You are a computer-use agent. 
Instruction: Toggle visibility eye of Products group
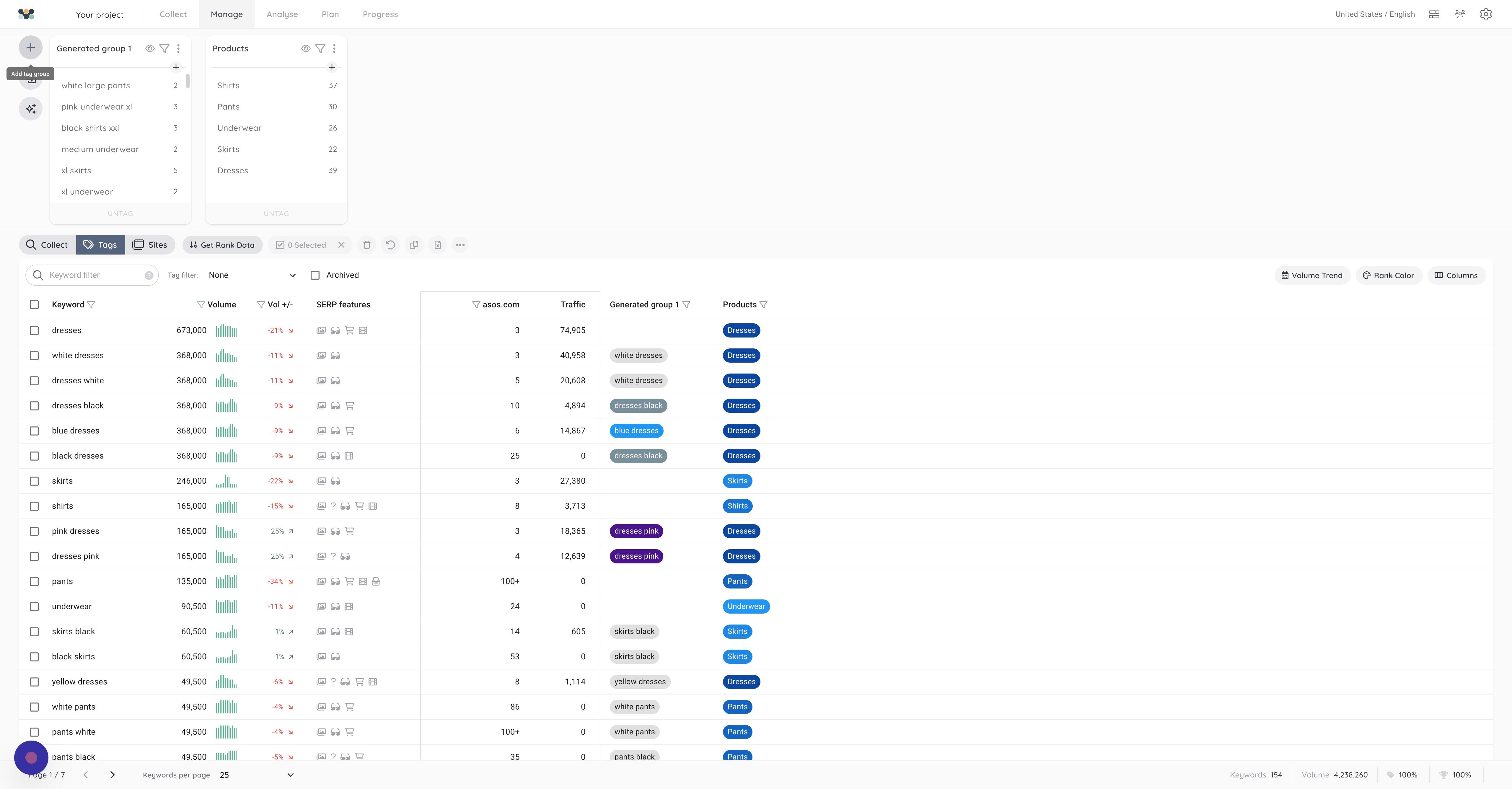306,49
